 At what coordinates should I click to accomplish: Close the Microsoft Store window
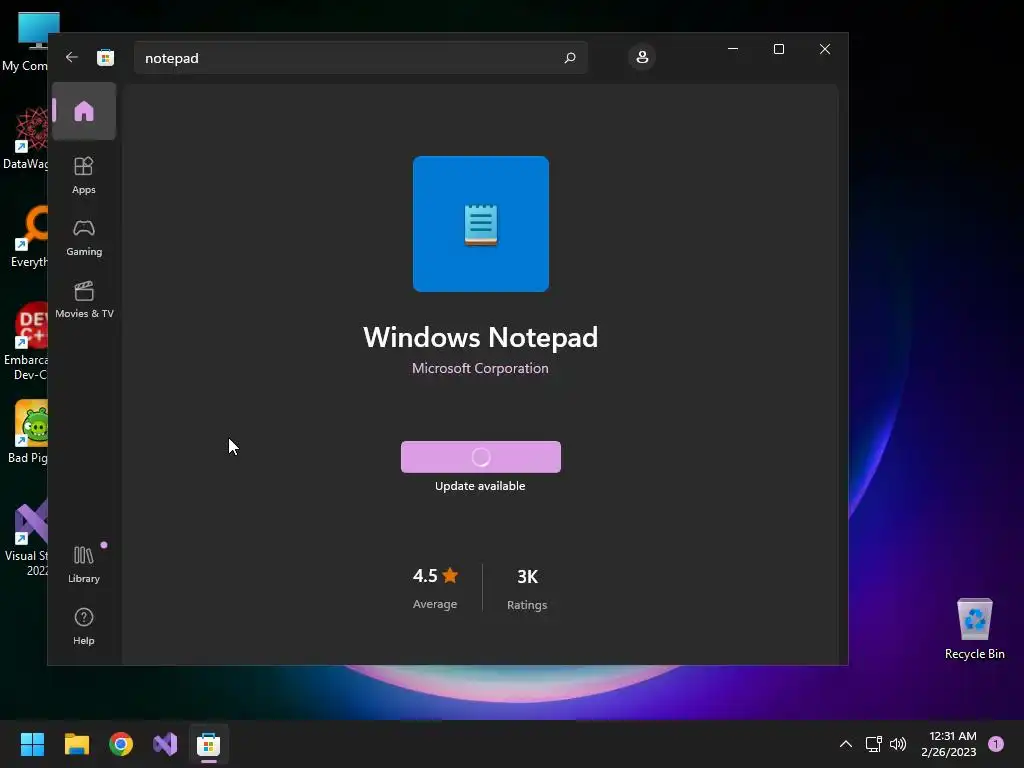[825, 49]
